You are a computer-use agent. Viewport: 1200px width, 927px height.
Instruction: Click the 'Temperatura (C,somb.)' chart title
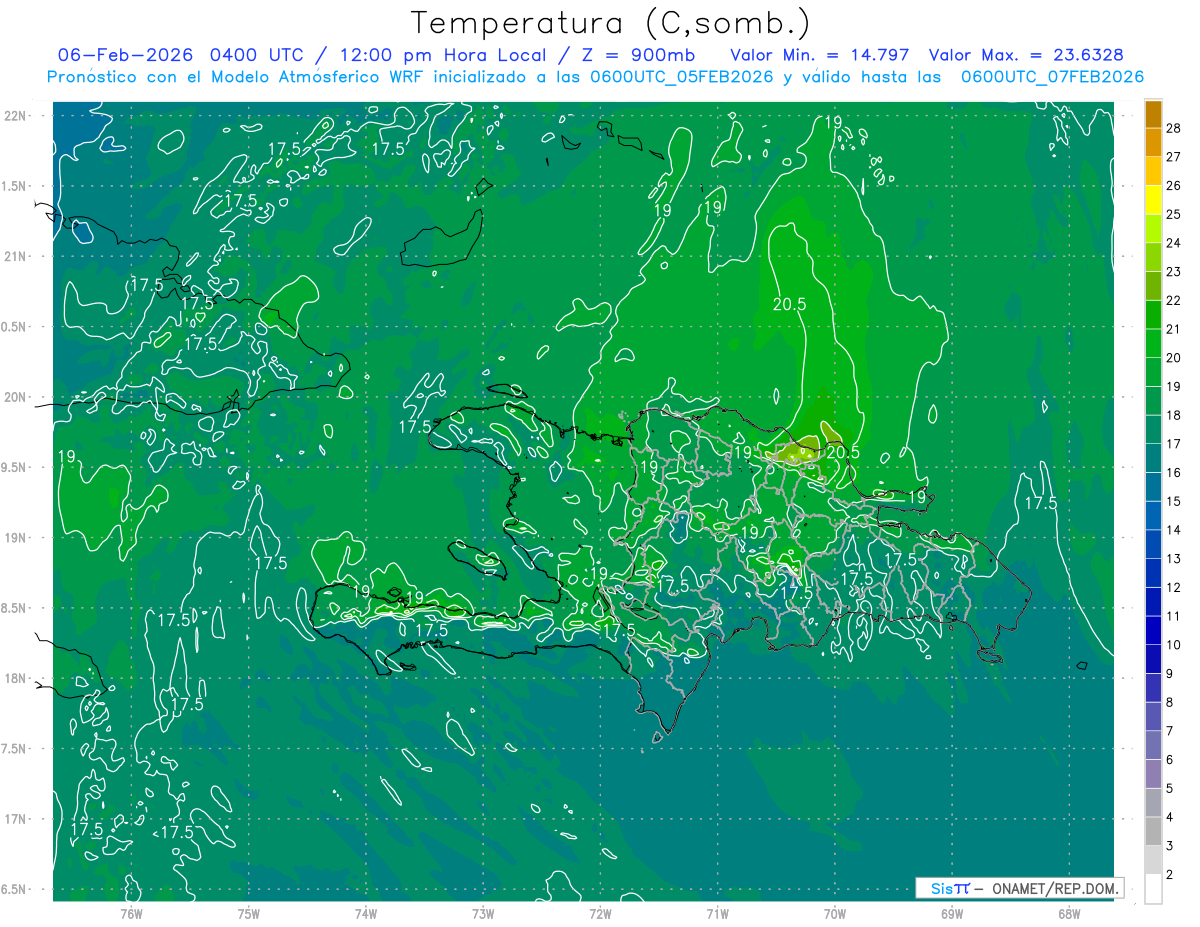[611, 23]
